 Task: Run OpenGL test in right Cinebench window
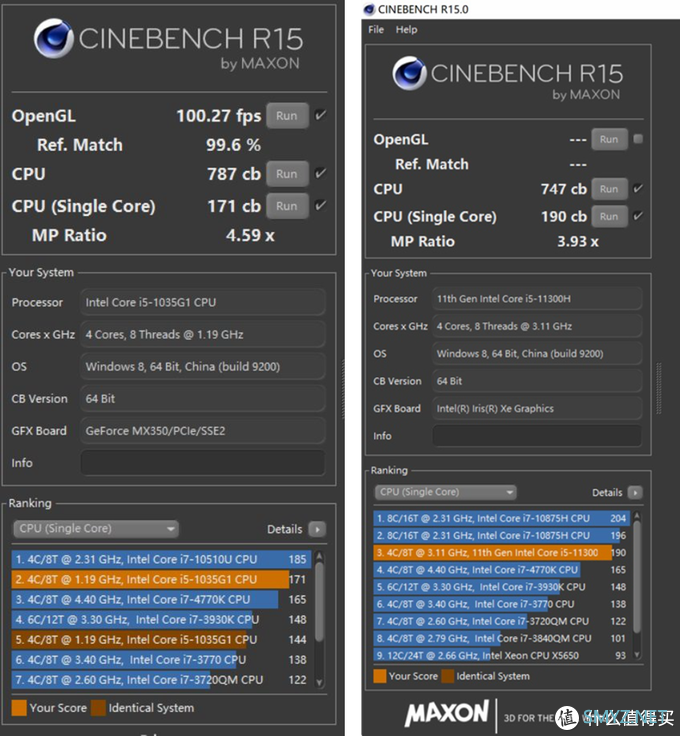coord(609,139)
